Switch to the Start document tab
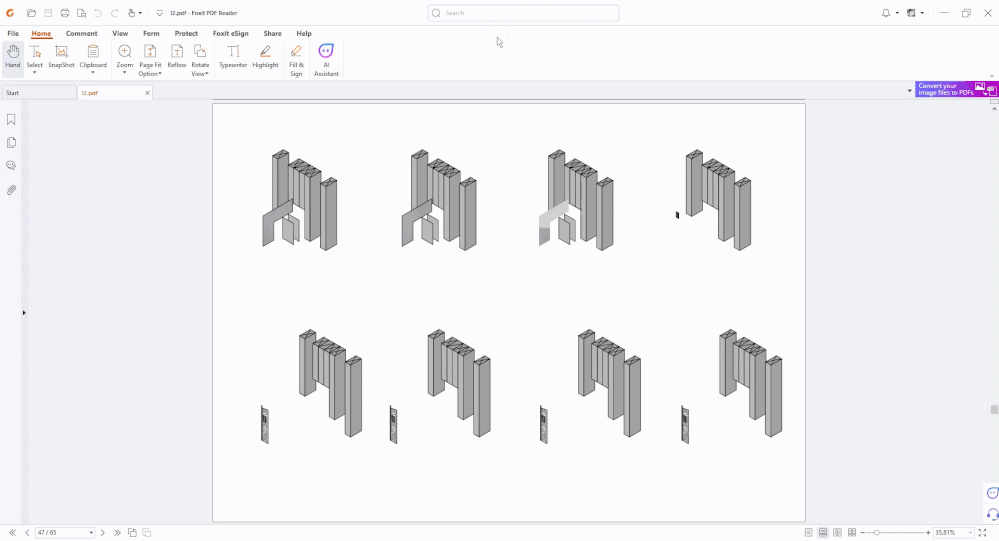999x541 pixels. [x=38, y=93]
